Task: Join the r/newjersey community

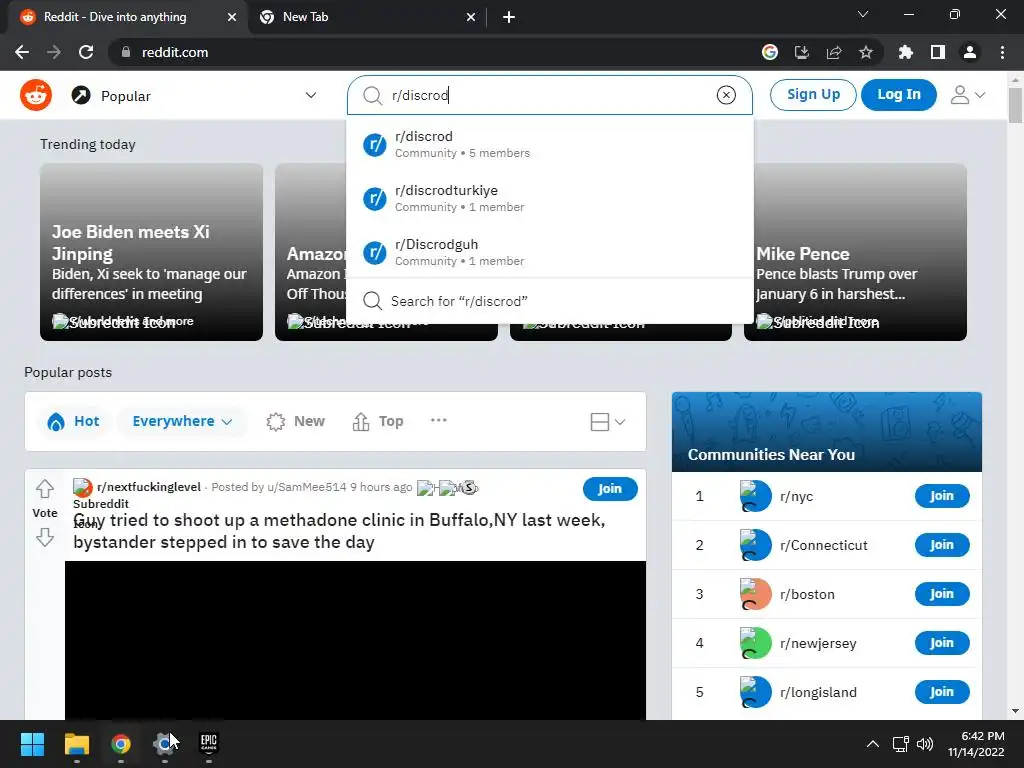Action: point(942,643)
